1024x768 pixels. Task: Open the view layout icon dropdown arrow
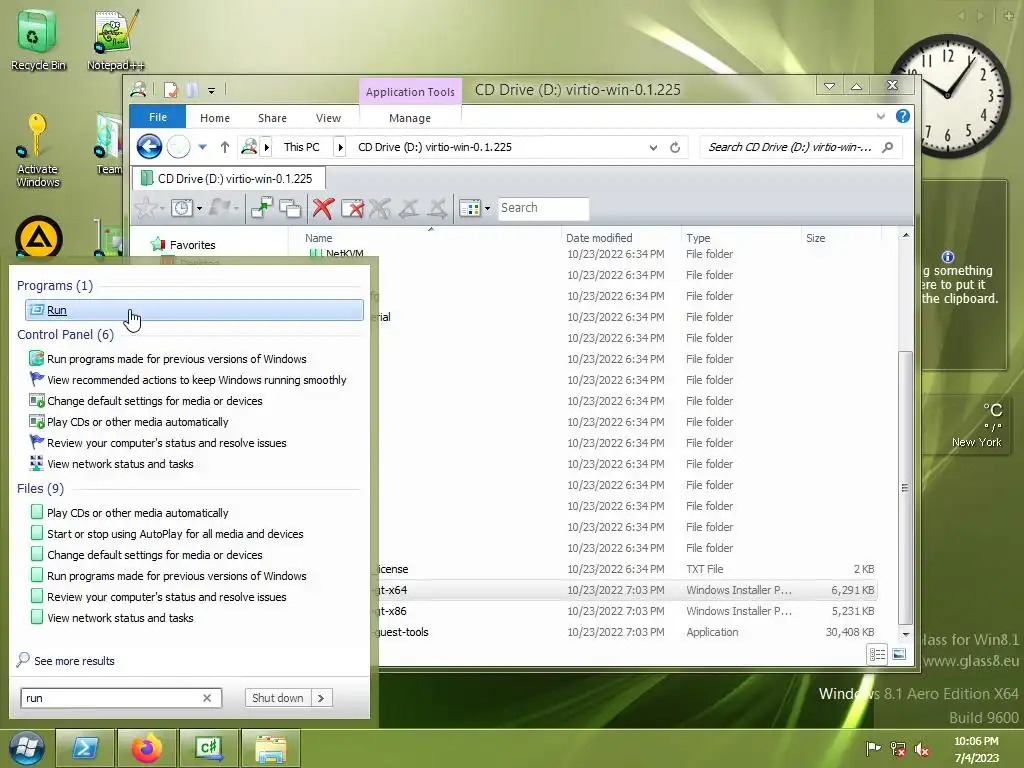(x=487, y=209)
